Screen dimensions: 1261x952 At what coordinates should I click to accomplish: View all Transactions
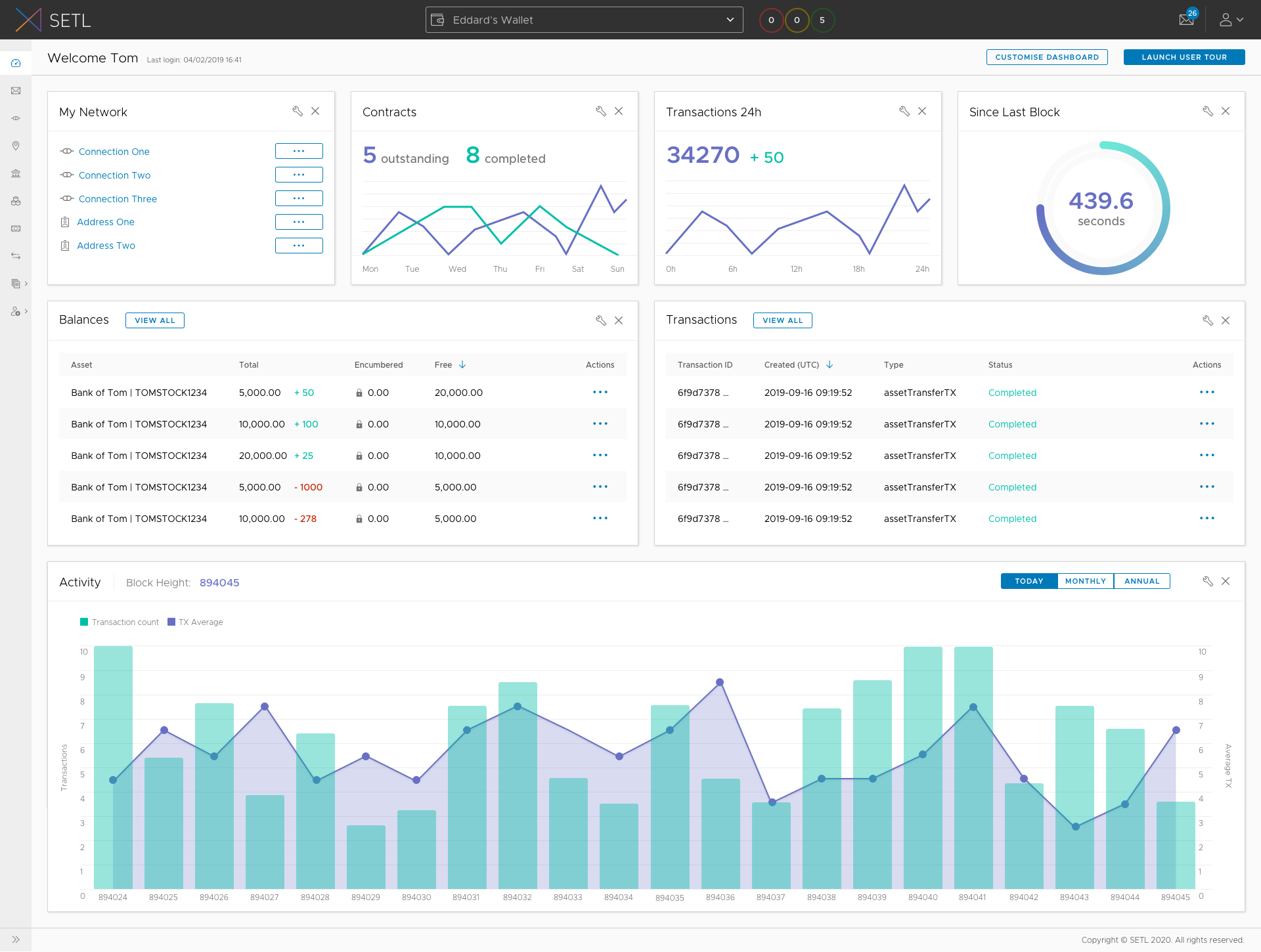point(783,320)
